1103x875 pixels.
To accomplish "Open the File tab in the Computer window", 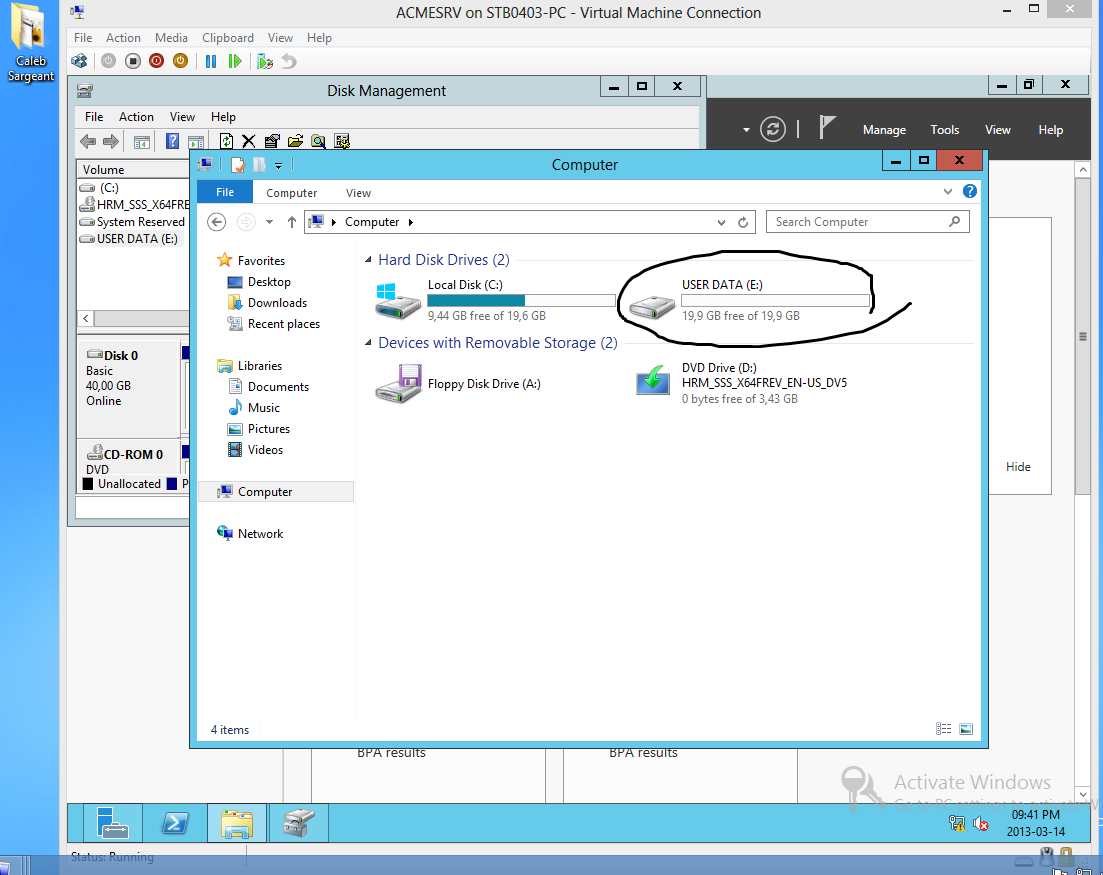I will pyautogui.click(x=225, y=192).
